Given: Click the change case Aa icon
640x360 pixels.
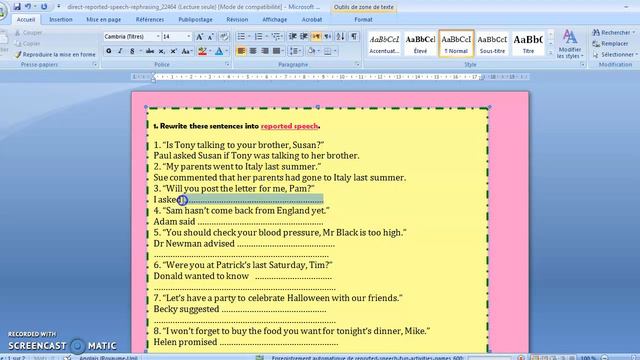Looking at the screenshot, I should [186, 51].
